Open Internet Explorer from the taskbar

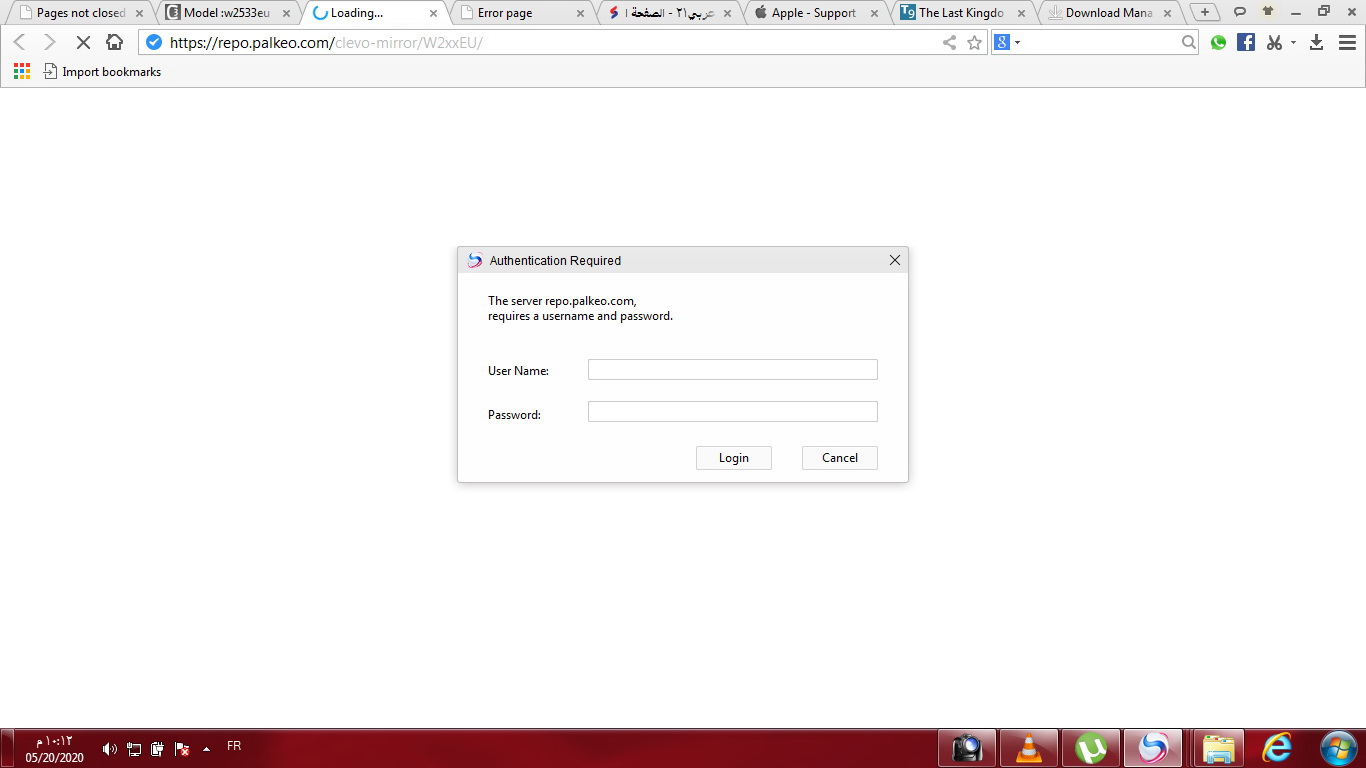pos(1277,748)
